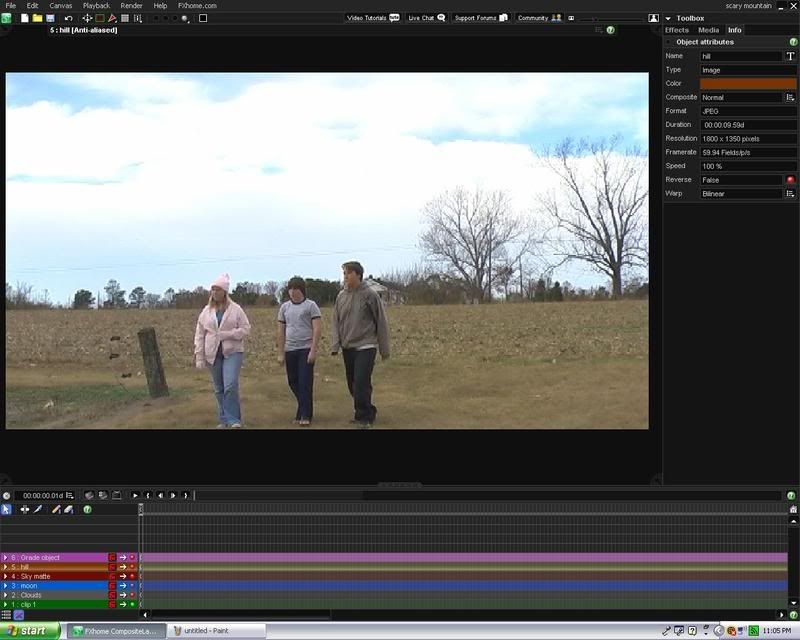The width and height of the screenshot is (800, 640).
Task: Click the Name field containing hill
Action: click(741, 56)
